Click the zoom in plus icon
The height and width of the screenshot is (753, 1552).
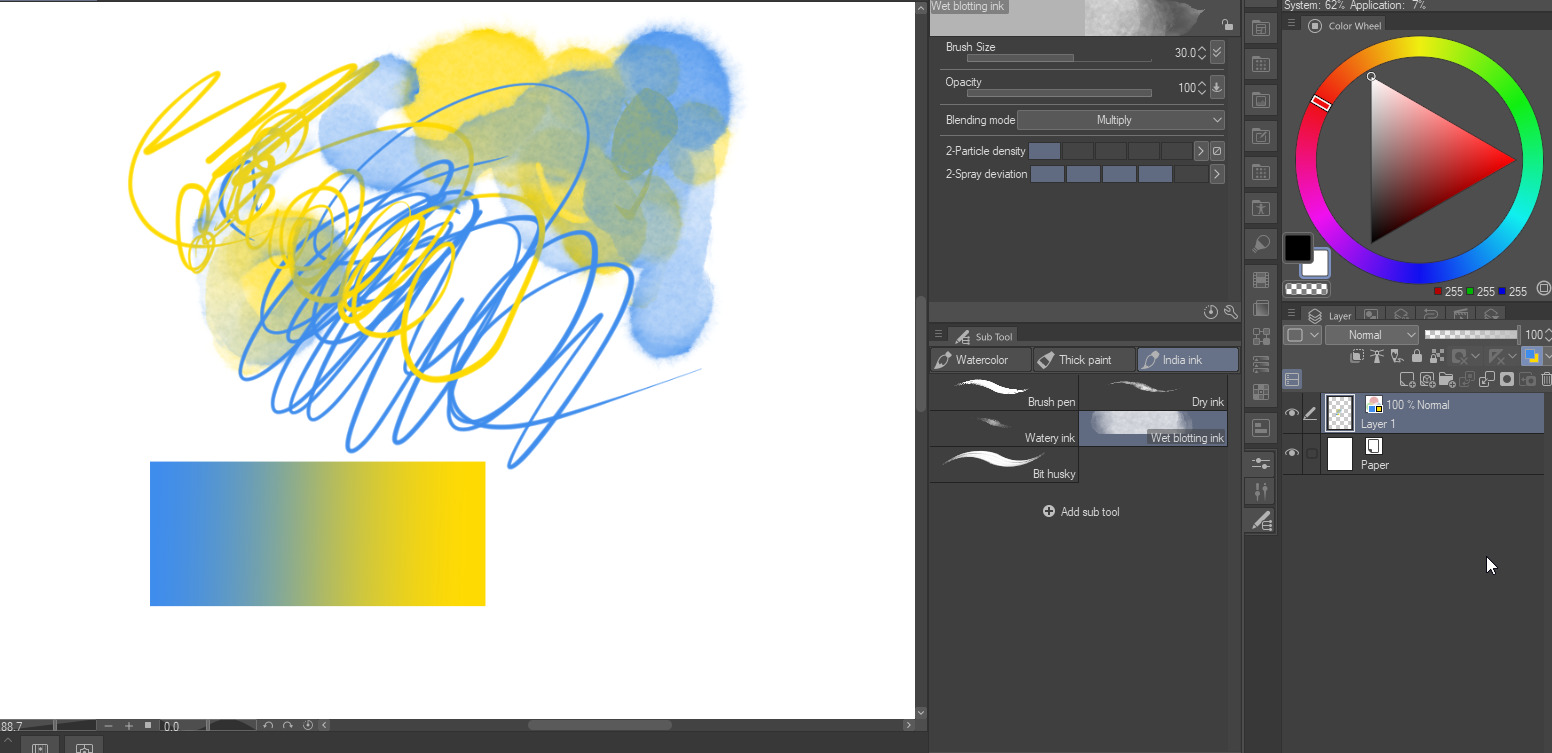129,726
